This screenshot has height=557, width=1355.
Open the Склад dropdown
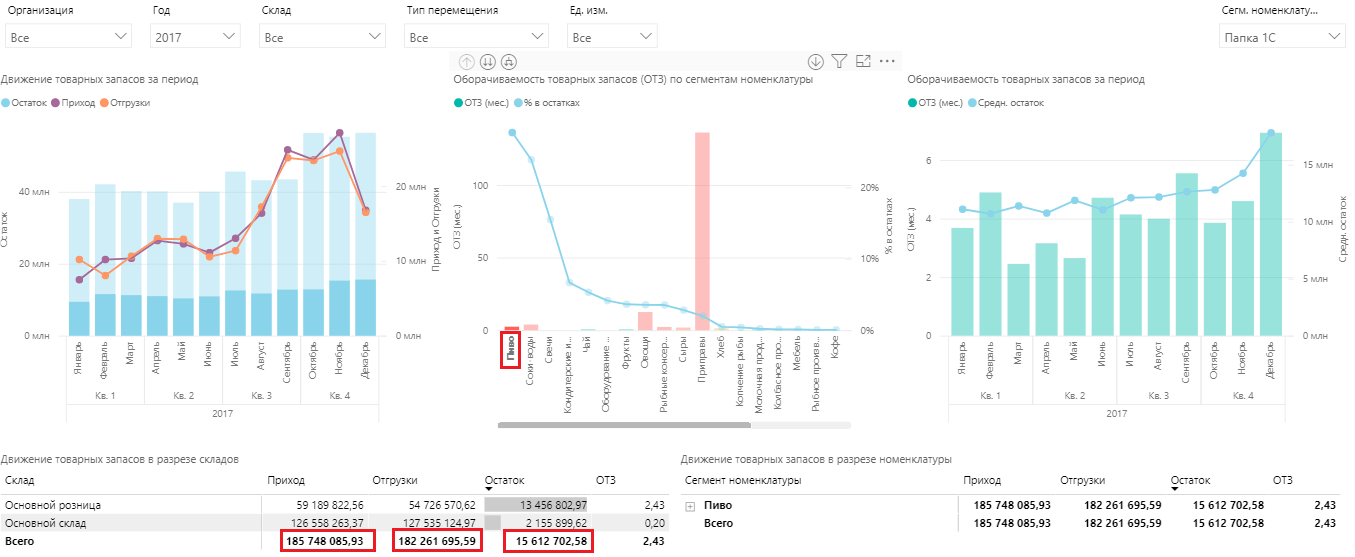pyautogui.click(x=322, y=37)
